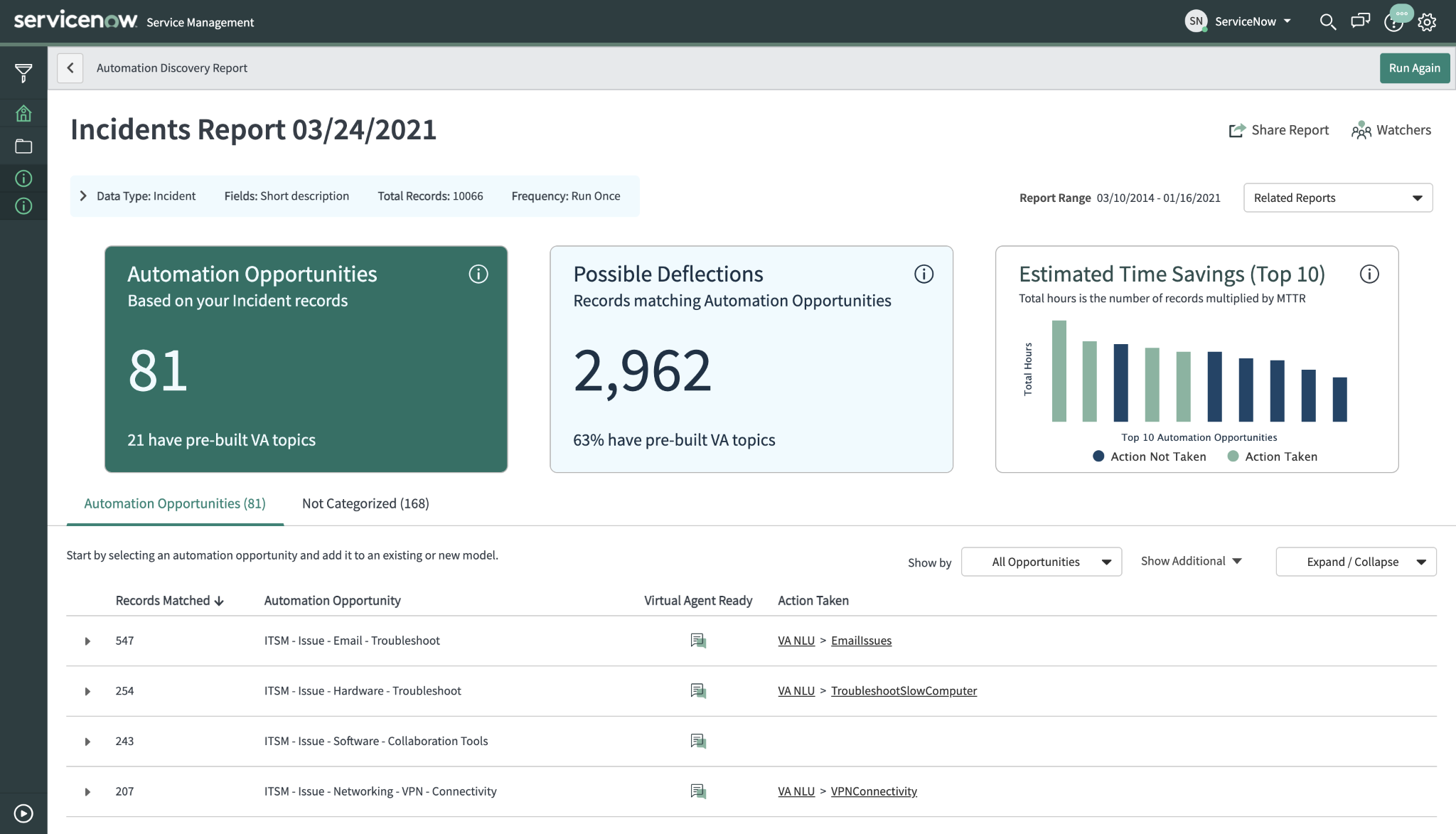This screenshot has height=834, width=1456.
Task: Open the folder icon in the sidebar
Action: [x=23, y=146]
